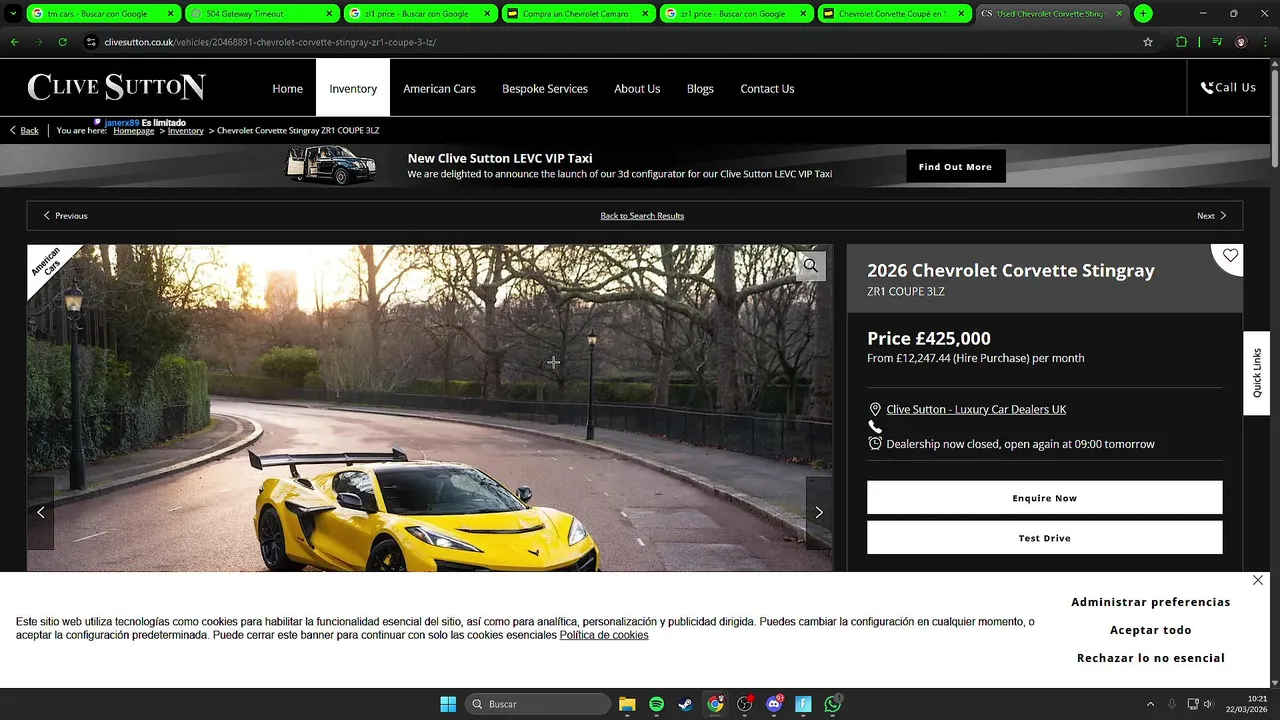Switch to the 'Compra un Chevrolet Camaro' tab
Viewport: 1280px width, 720px height.
578,14
